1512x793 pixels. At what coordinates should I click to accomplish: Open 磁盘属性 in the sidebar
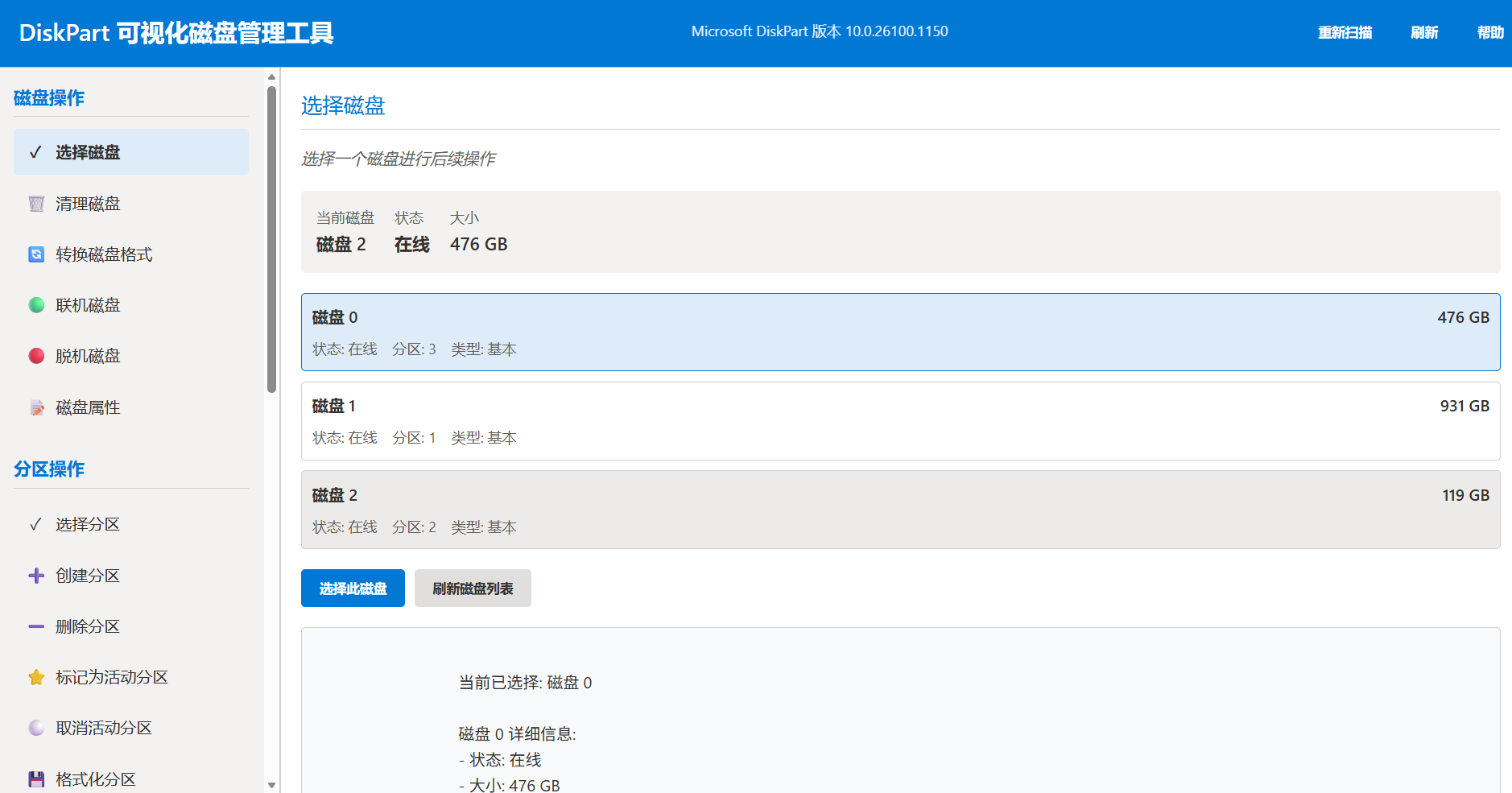click(131, 407)
